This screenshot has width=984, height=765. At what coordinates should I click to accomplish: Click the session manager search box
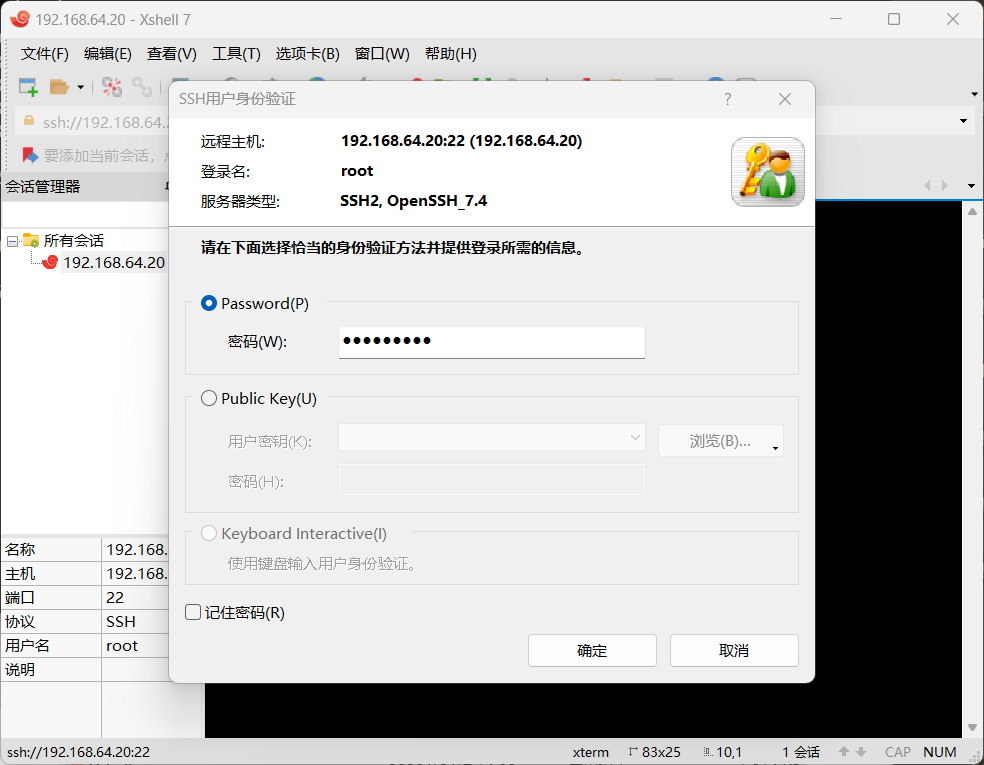[x=85, y=214]
